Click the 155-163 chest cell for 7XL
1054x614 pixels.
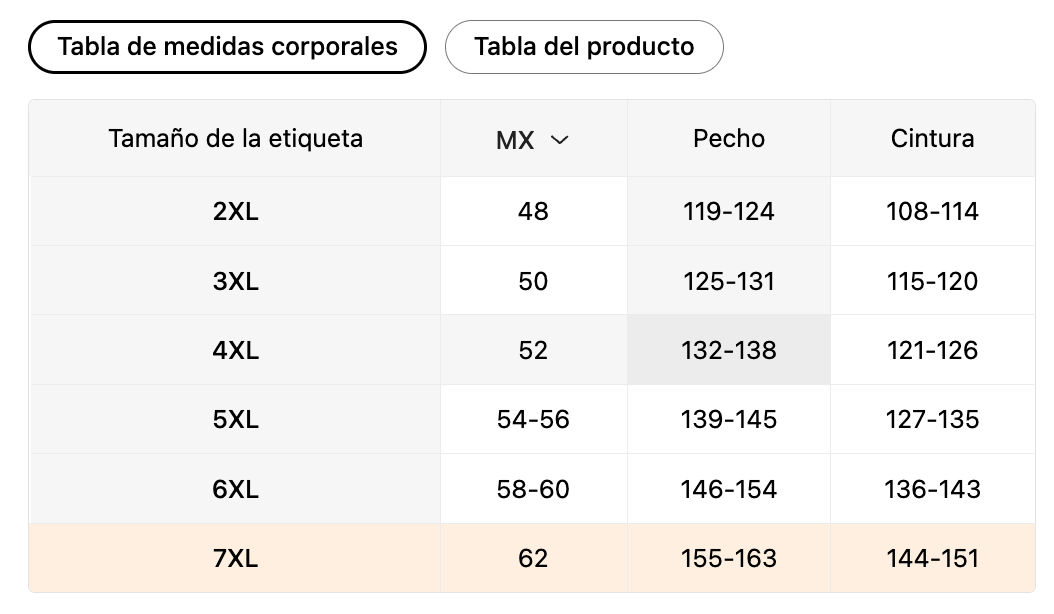(728, 559)
